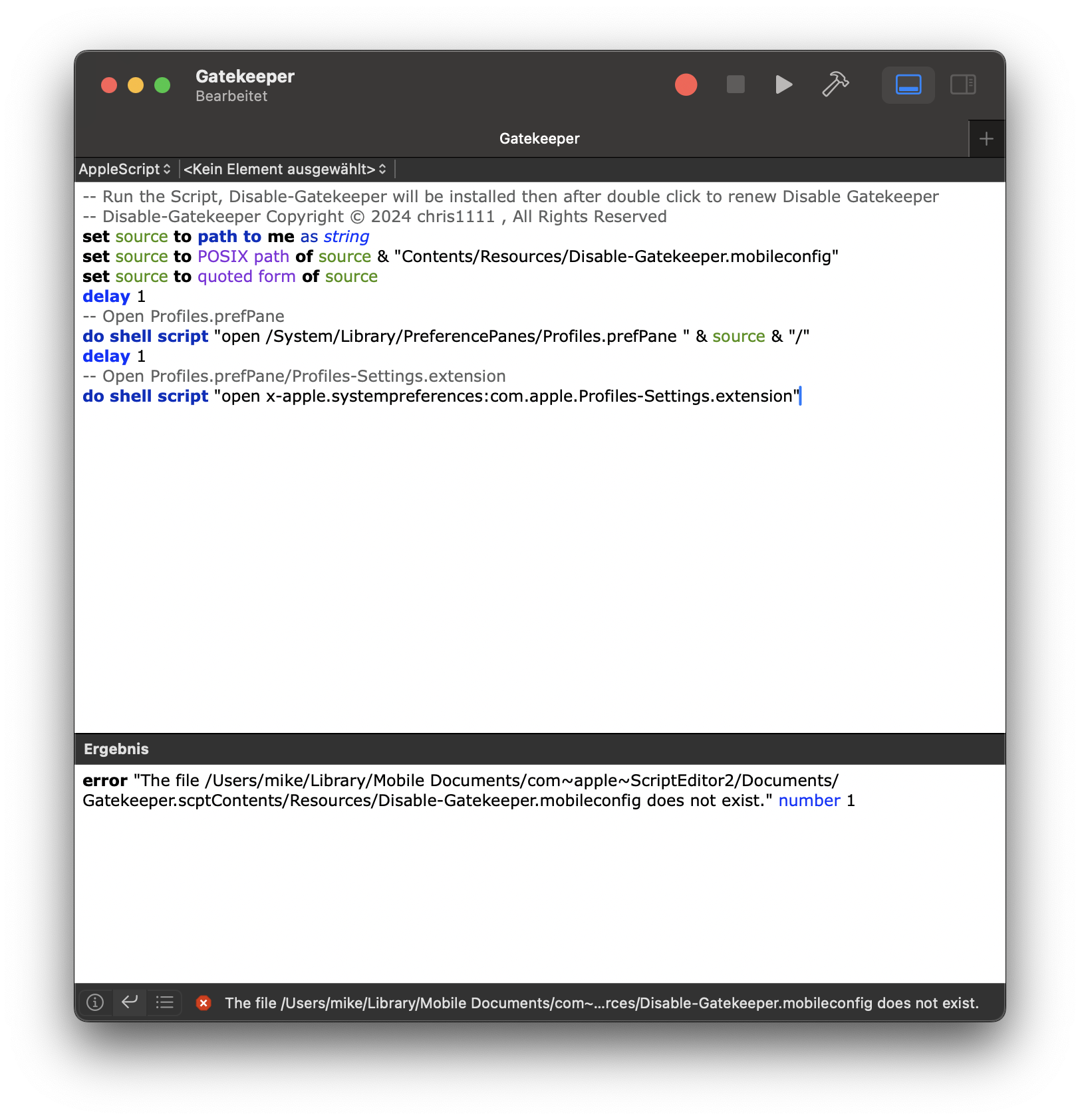This screenshot has height=1120, width=1080.
Task: Click the red error icon in status bar
Action: coord(203,1003)
